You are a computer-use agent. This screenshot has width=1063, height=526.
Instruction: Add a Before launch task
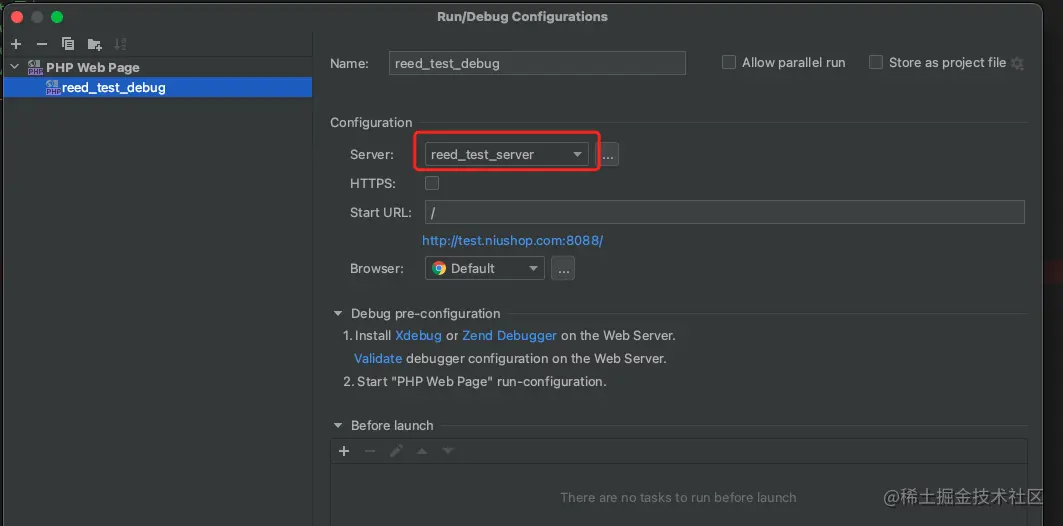pyautogui.click(x=344, y=451)
